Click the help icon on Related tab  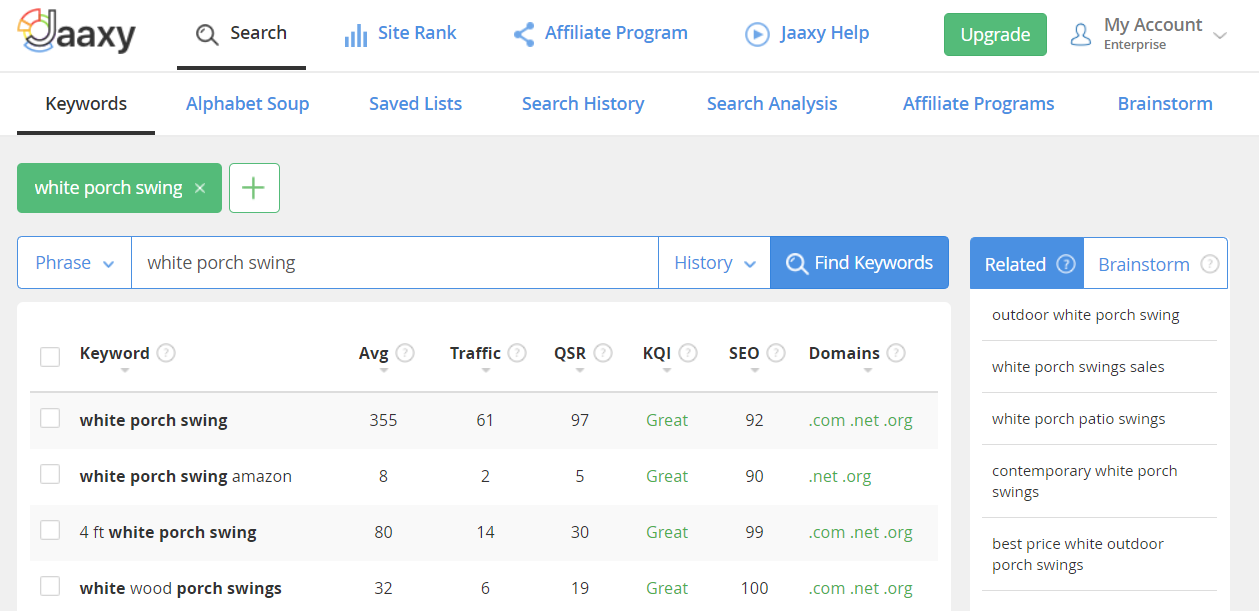point(1066,264)
